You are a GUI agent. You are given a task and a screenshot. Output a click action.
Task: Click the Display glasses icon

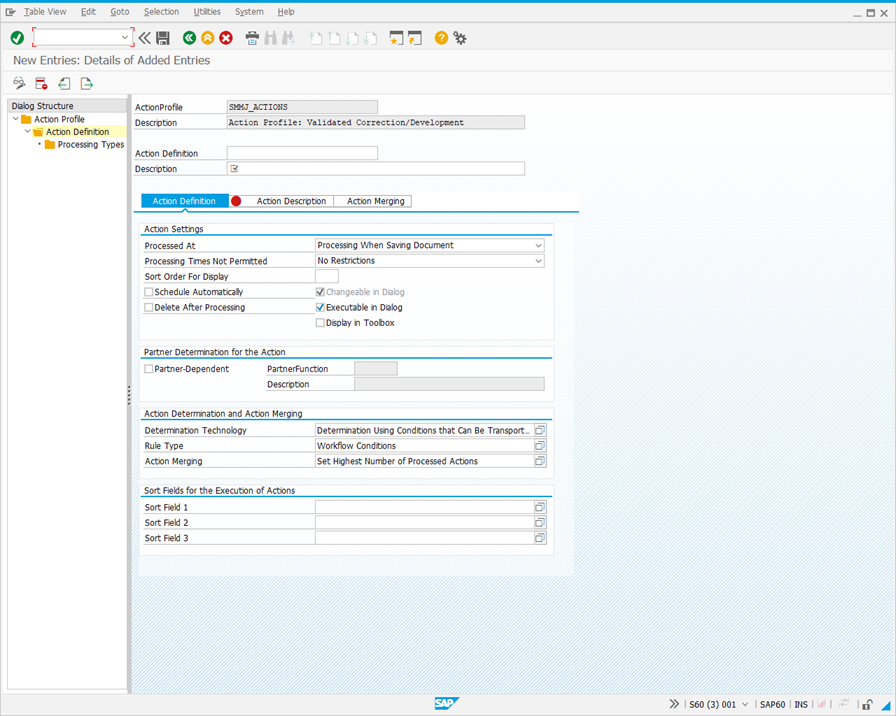[20, 83]
